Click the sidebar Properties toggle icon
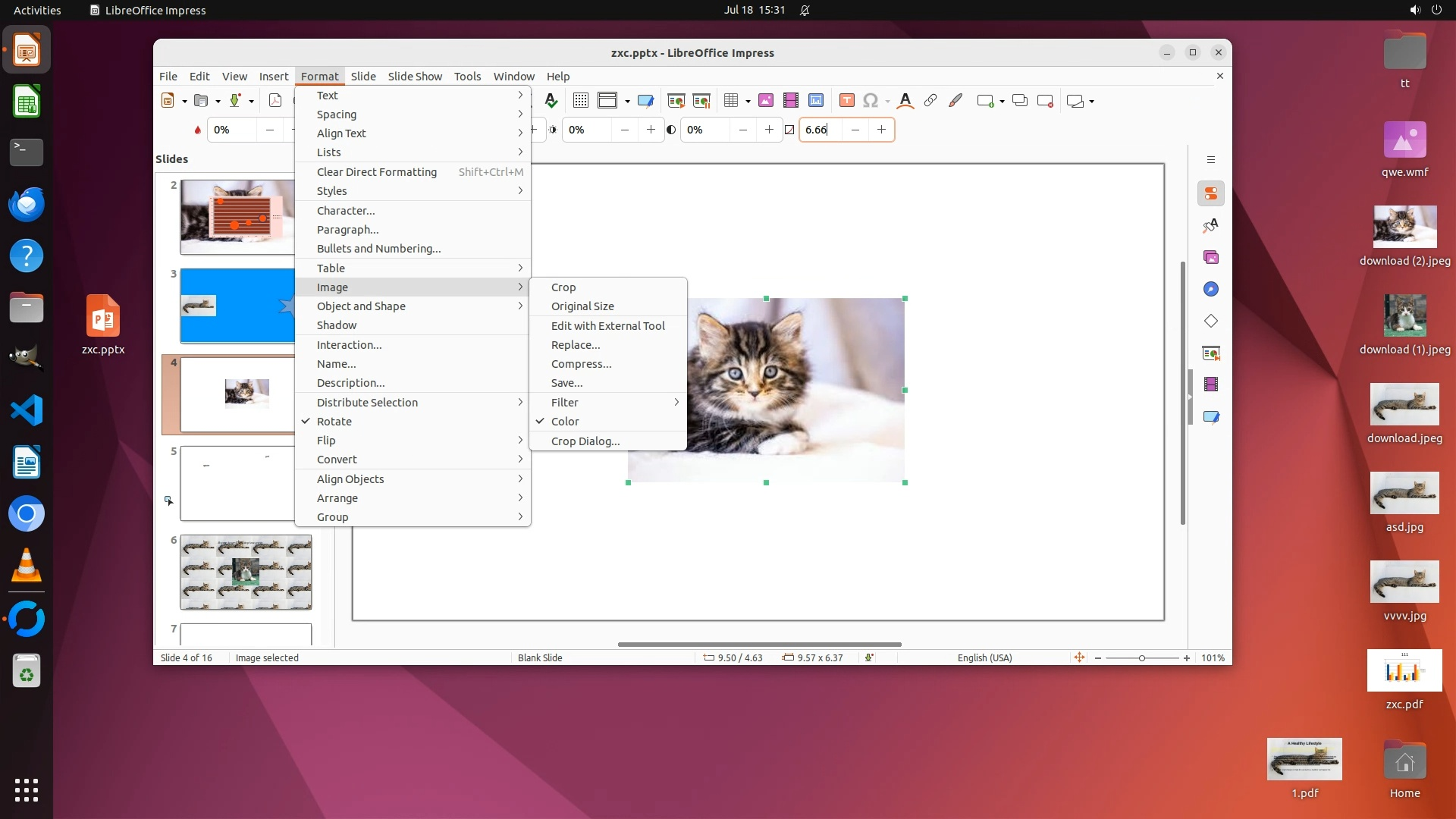This screenshot has width=1456, height=819. pos(1211,194)
